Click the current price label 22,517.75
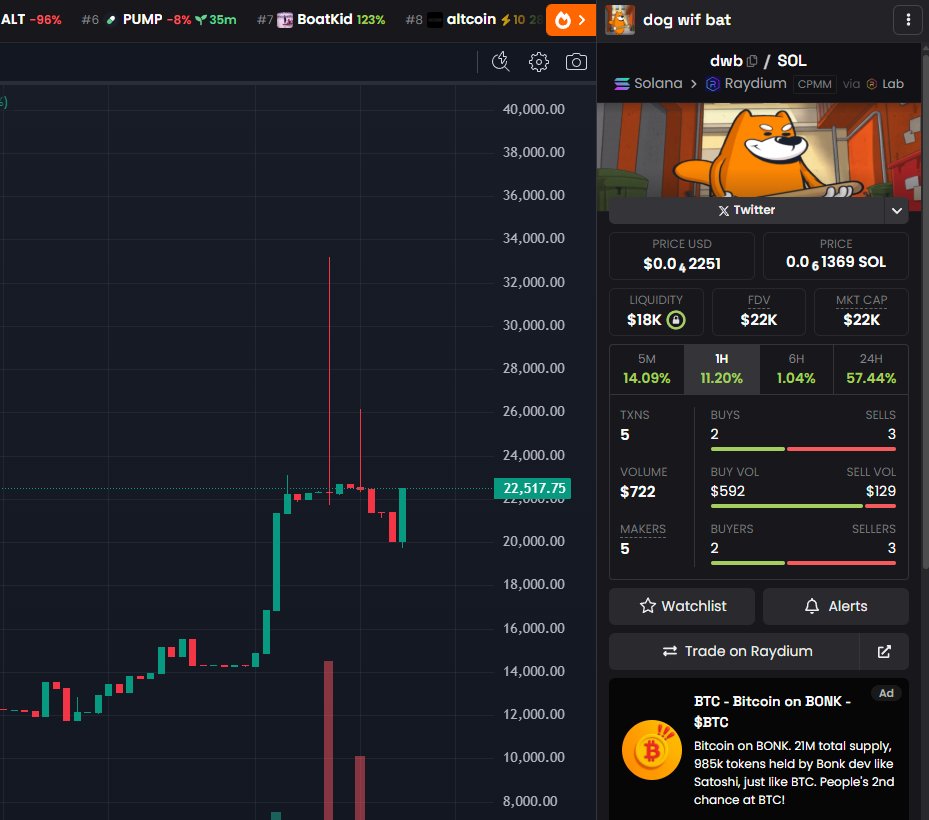929x820 pixels. tap(533, 488)
